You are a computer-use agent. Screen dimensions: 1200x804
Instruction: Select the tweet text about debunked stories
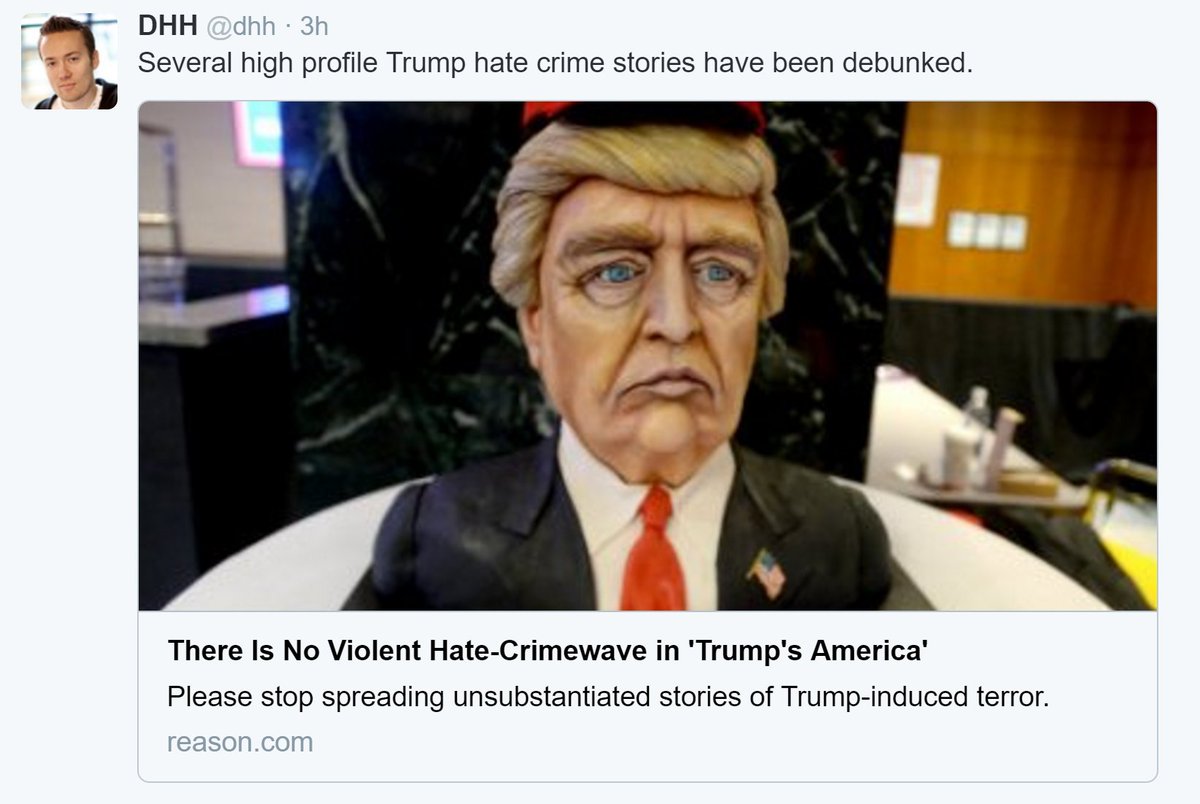tap(555, 64)
